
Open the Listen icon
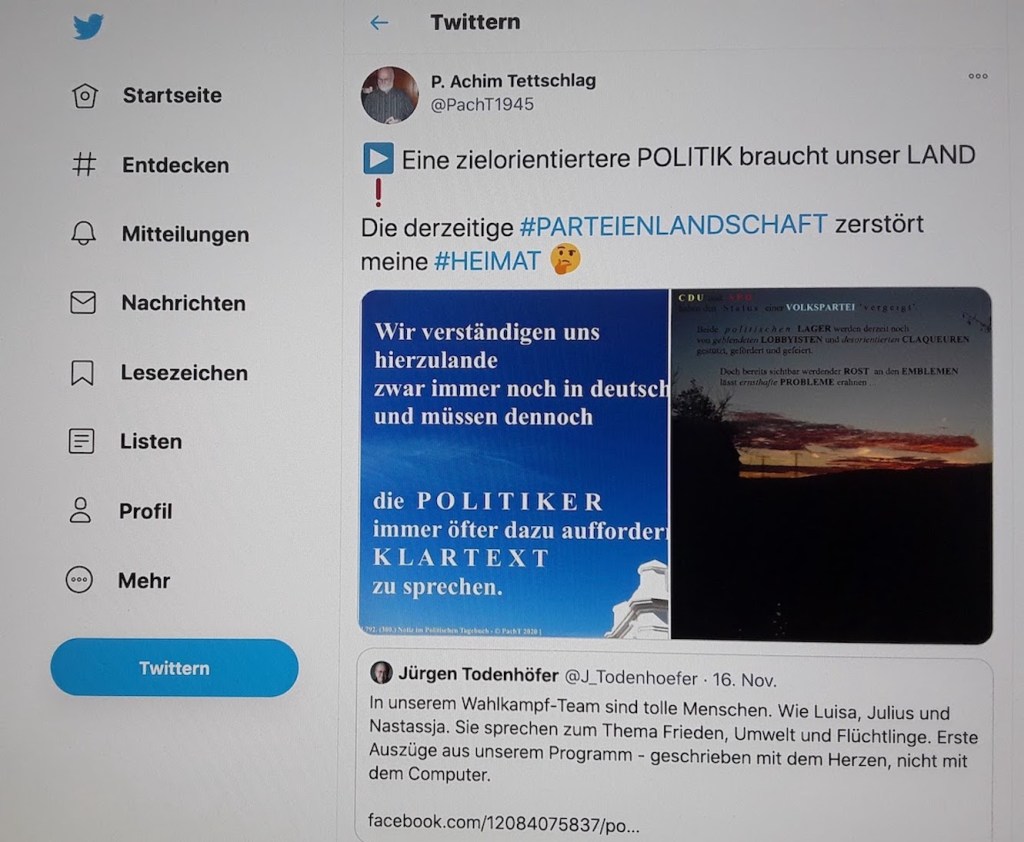tap(82, 441)
